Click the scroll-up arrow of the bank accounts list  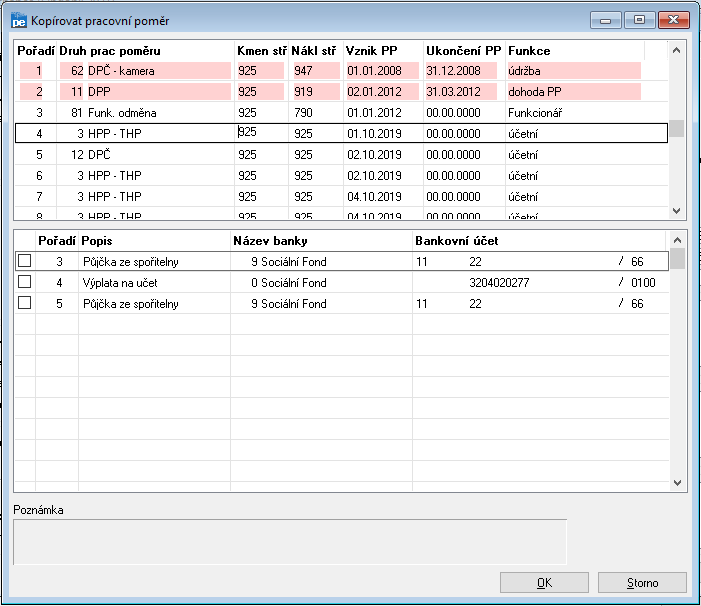coord(677,240)
